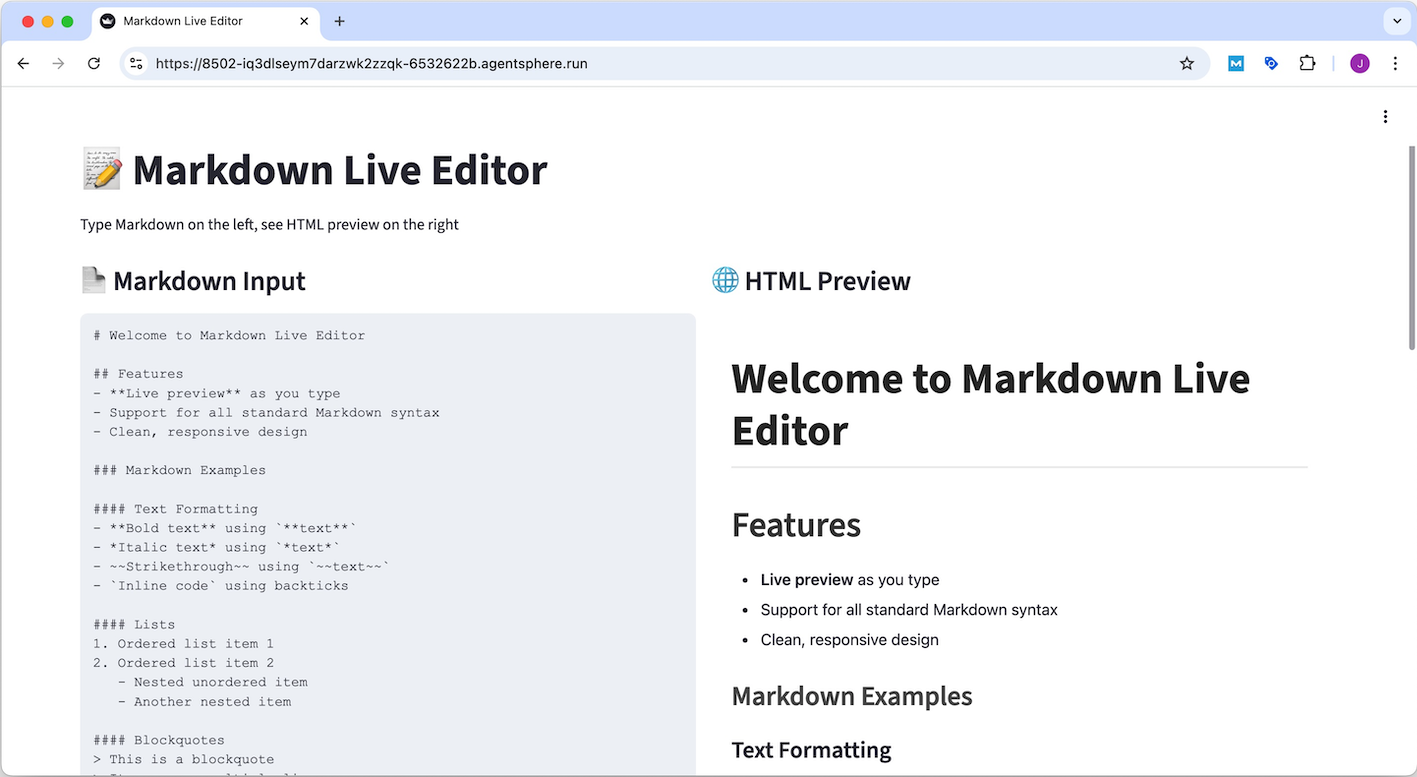Reload the Markdown Live Editor page

[93, 63]
